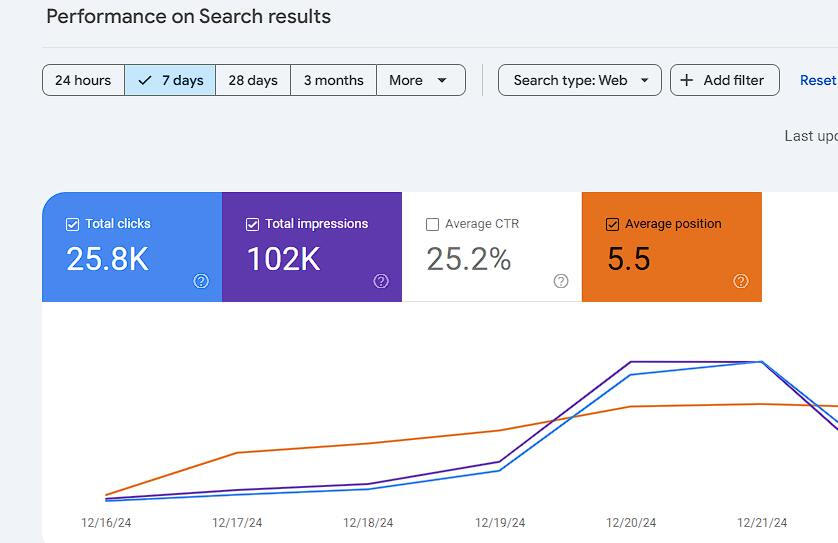
Task: Enable the Average CTR checkbox
Action: (432, 224)
